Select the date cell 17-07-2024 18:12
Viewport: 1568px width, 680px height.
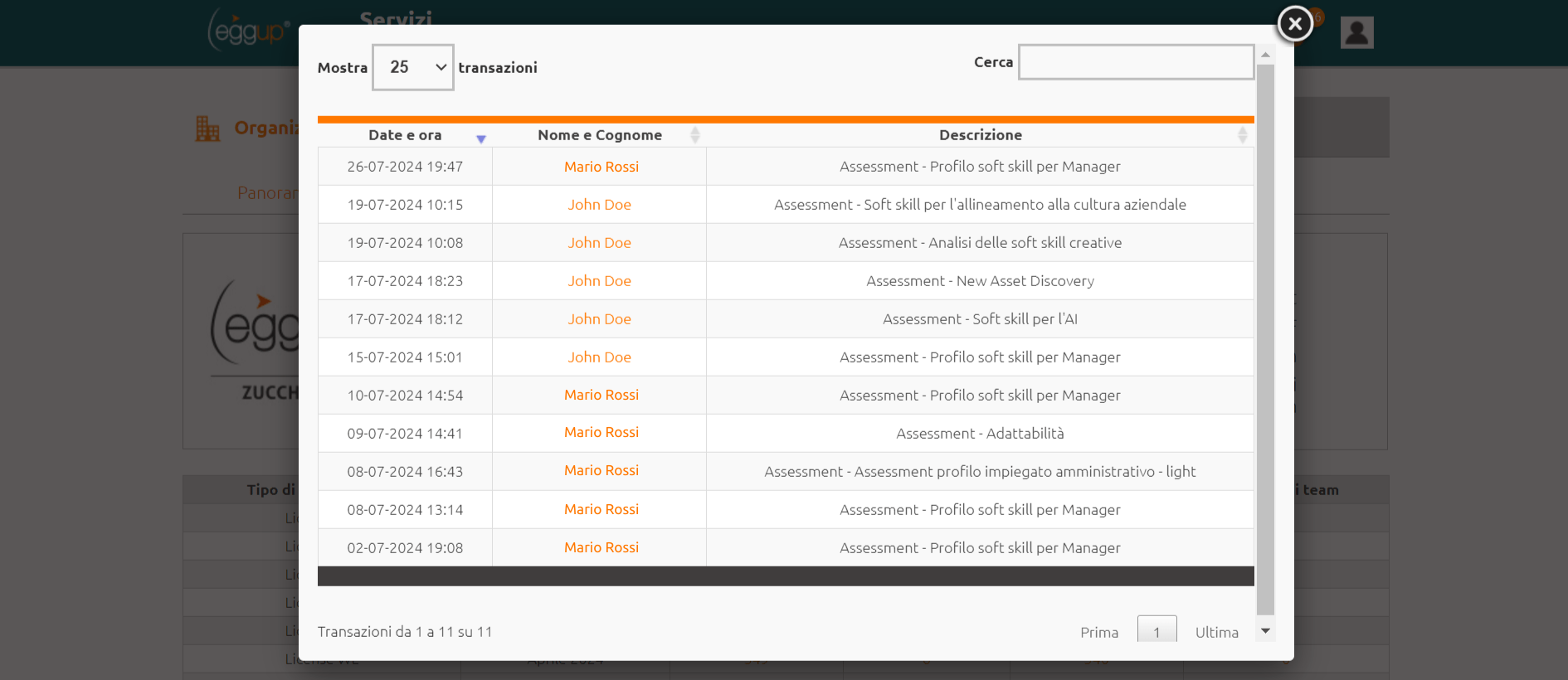coord(405,319)
